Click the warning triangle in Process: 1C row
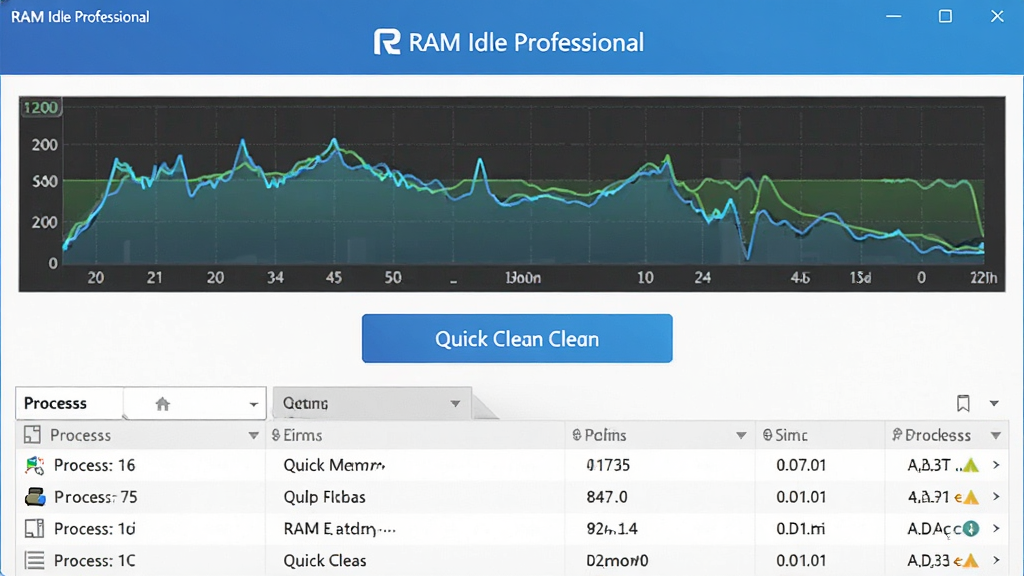Screen dimensions: 1024x576 [970, 560]
